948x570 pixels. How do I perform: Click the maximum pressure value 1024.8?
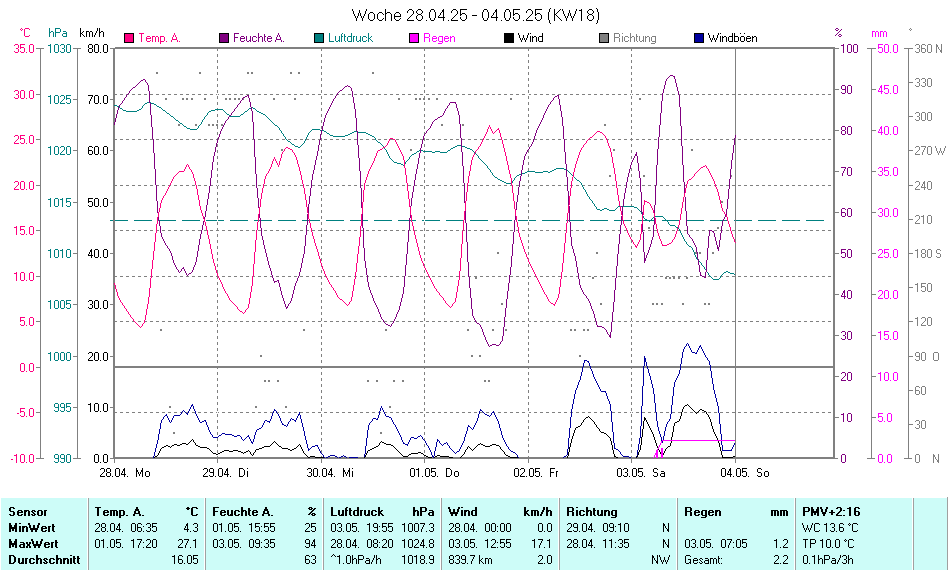click(x=418, y=544)
